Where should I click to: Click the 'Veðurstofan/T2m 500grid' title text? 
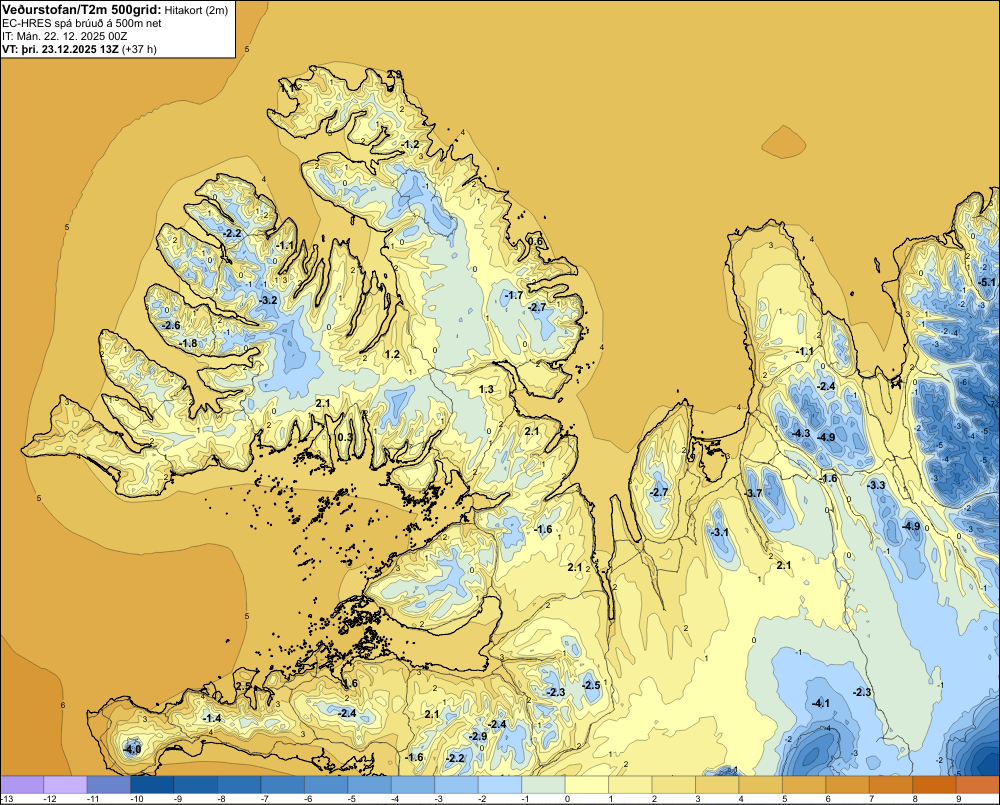pos(81,10)
